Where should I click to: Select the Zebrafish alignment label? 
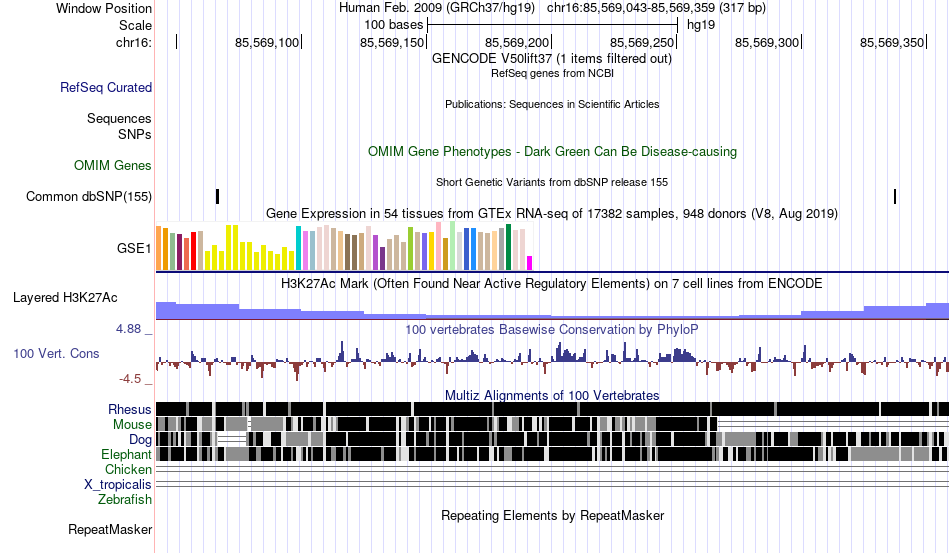pyautogui.click(x=125, y=500)
